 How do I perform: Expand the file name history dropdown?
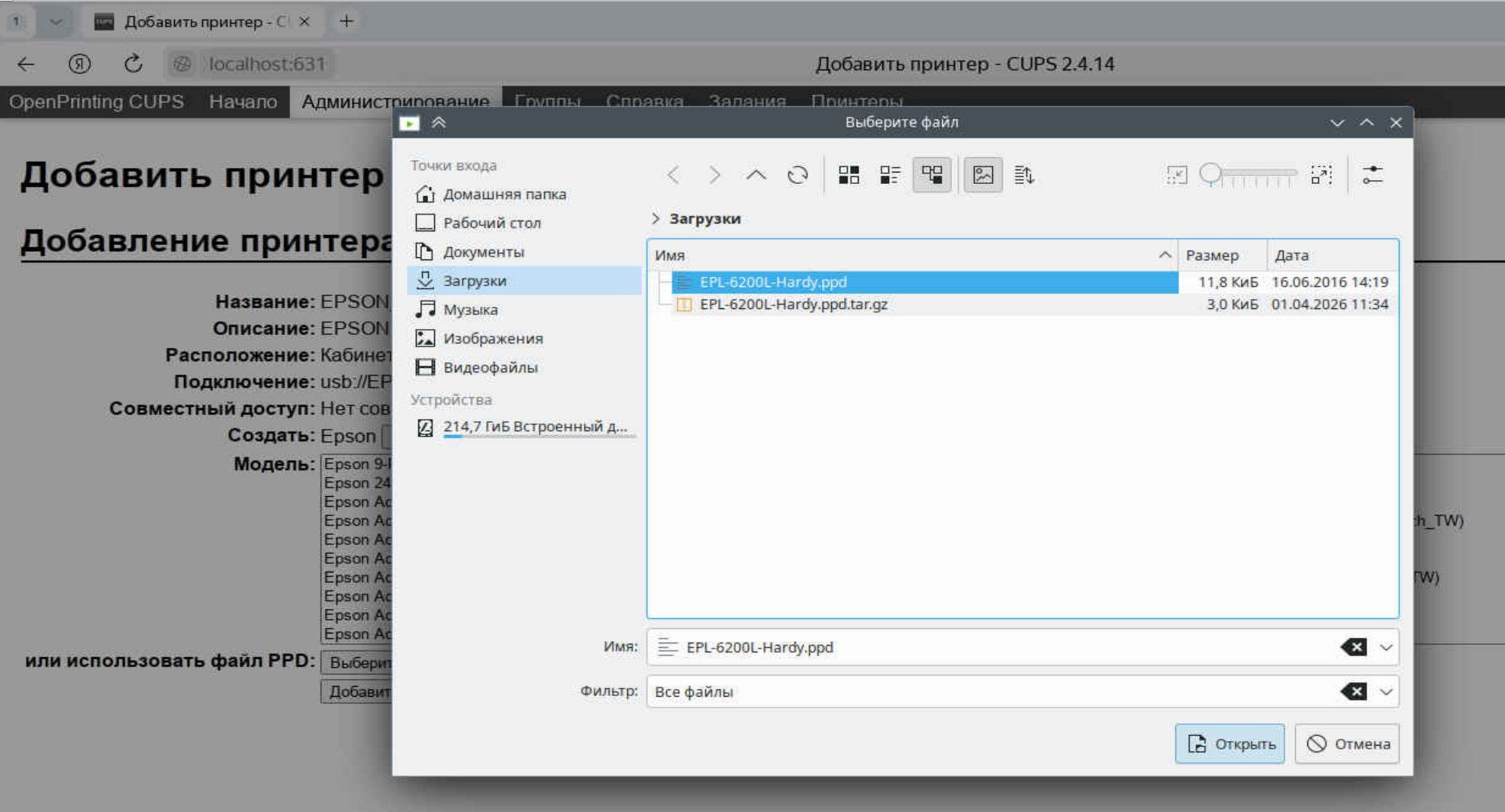click(x=1386, y=647)
